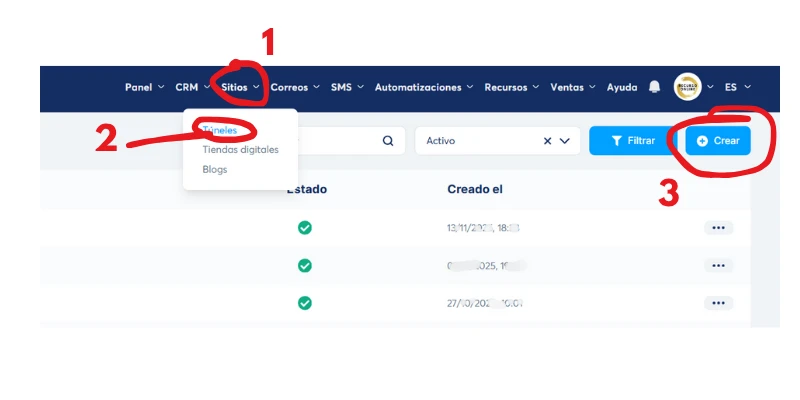800x400 pixels.
Task: Open the user profile avatar
Action: pos(687,87)
